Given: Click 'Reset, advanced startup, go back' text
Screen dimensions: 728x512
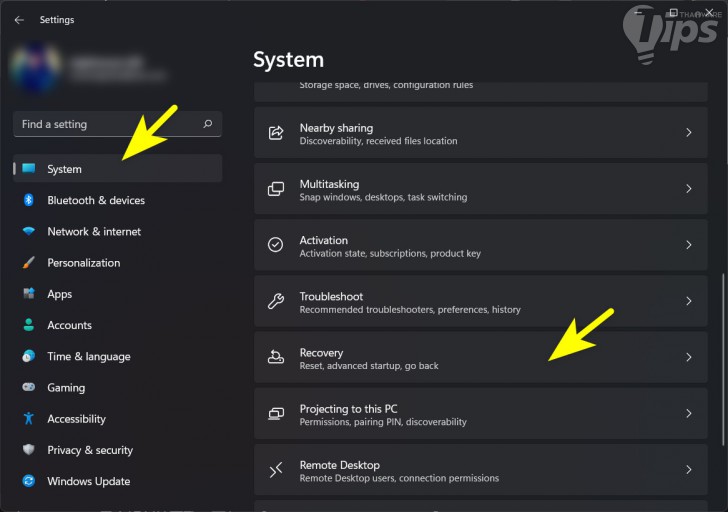Looking at the screenshot, I should pyautogui.click(x=369, y=366).
